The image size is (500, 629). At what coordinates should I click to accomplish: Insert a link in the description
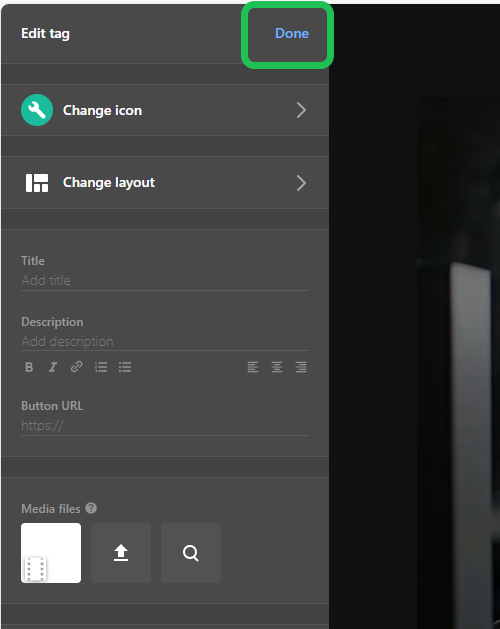(x=77, y=367)
